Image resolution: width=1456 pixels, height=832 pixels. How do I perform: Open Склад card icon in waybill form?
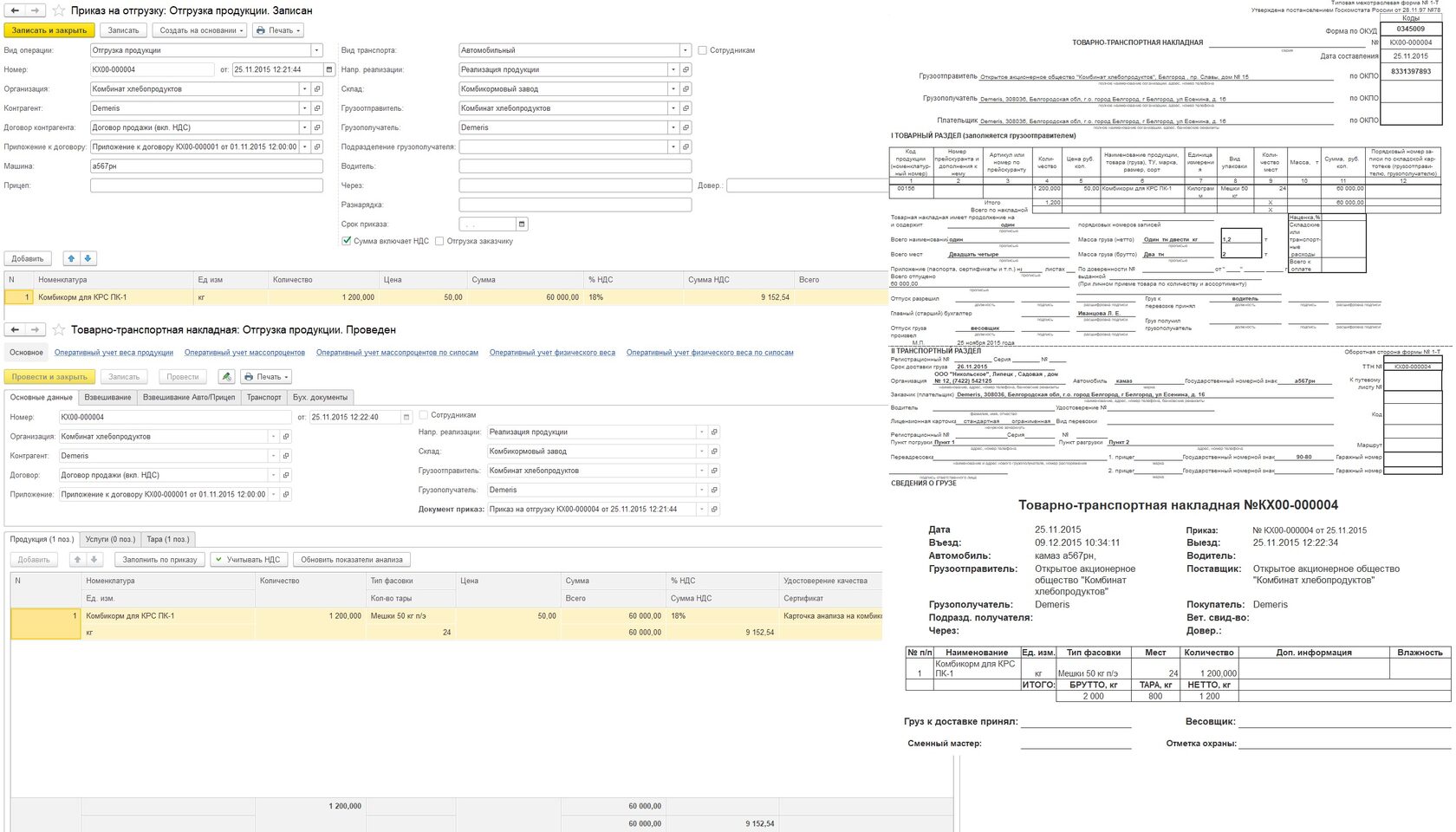(x=714, y=451)
